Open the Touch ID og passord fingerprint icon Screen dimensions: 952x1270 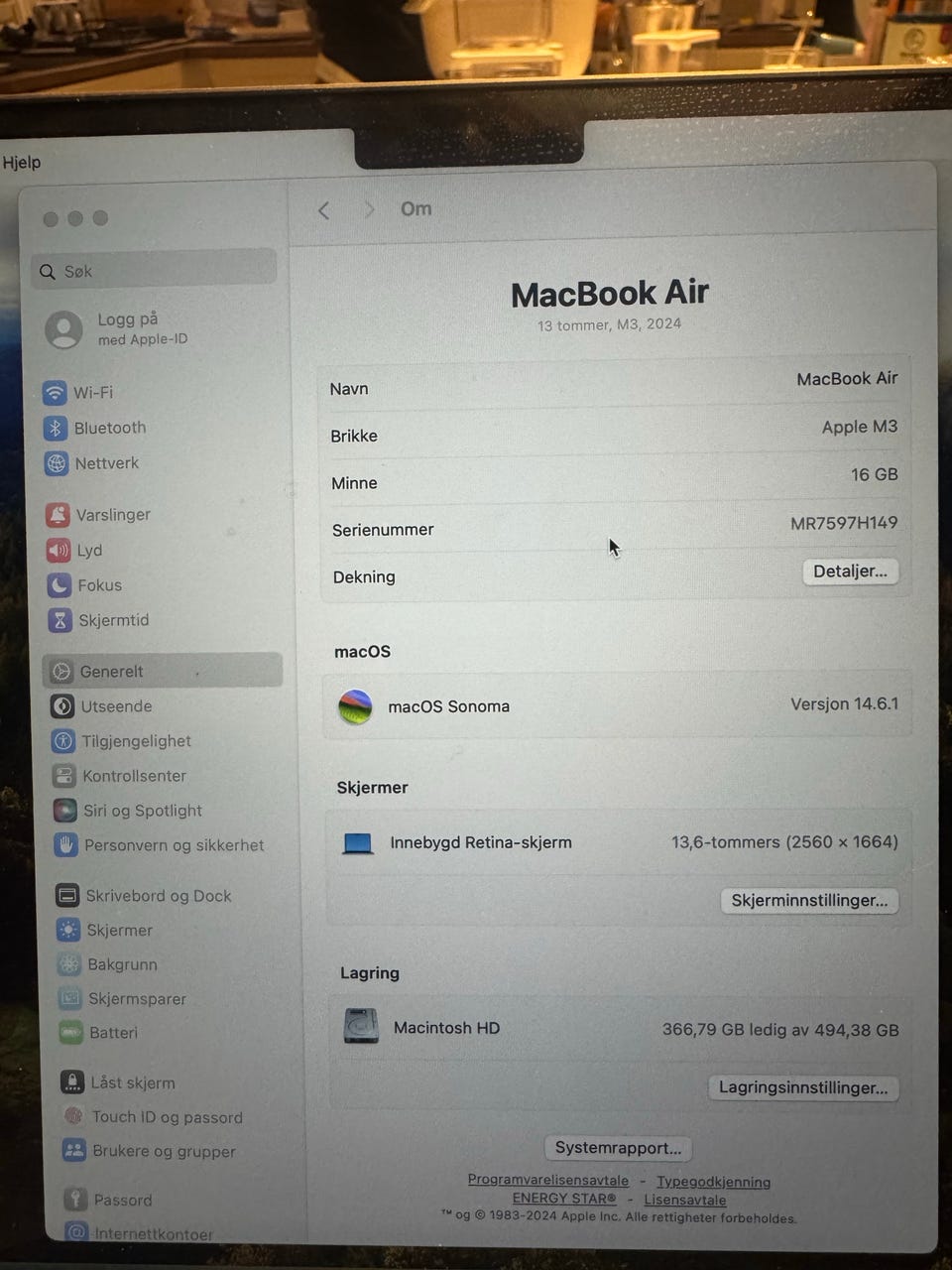73,1116
